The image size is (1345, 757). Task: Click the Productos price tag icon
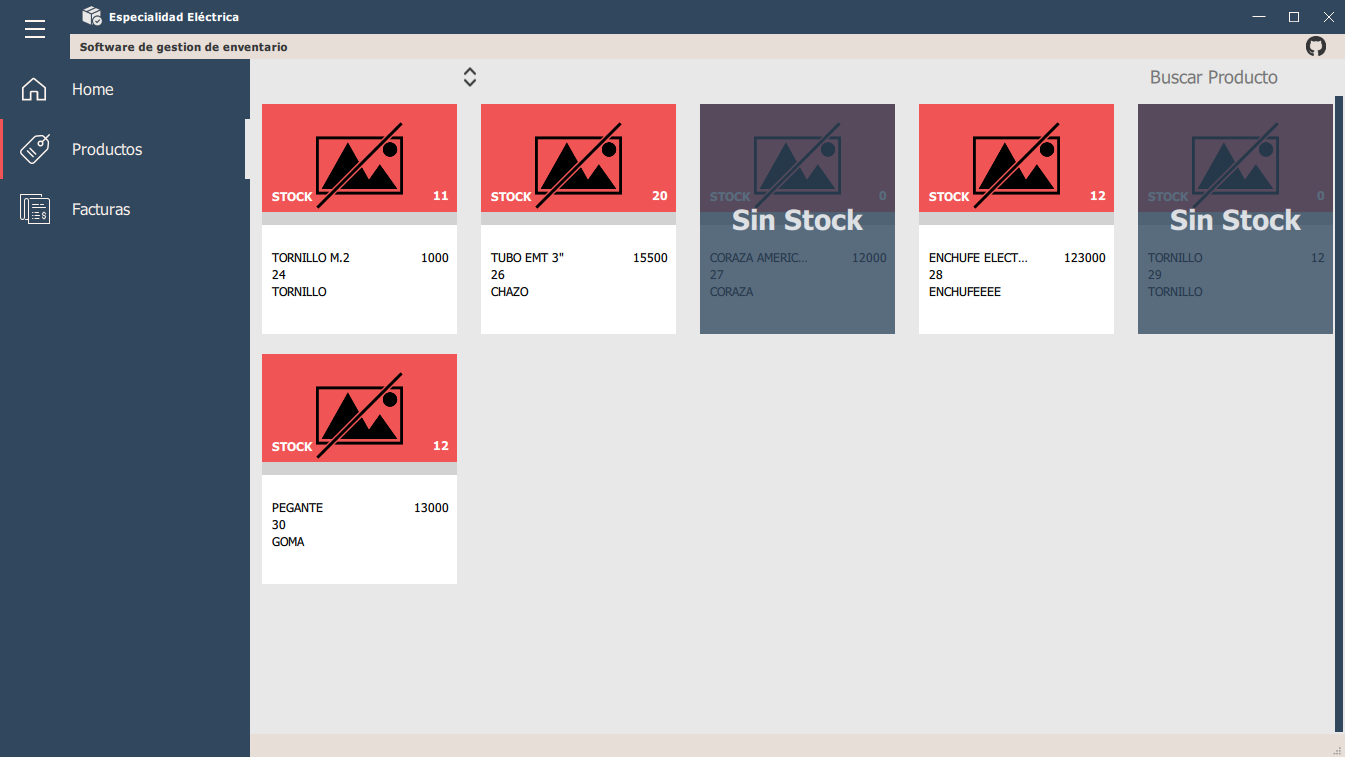click(34, 149)
